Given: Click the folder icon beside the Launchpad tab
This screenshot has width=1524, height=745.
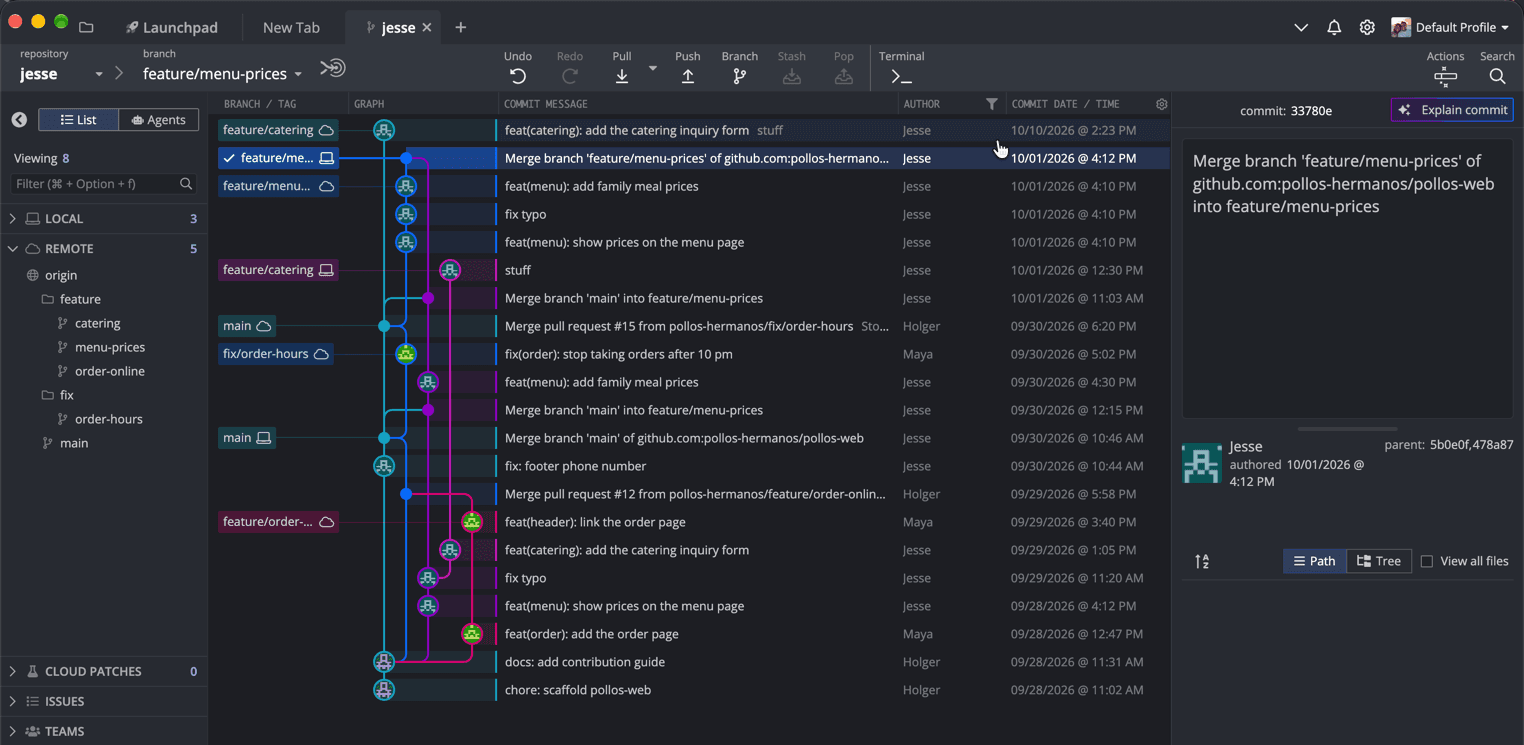Looking at the screenshot, I should point(86,27).
